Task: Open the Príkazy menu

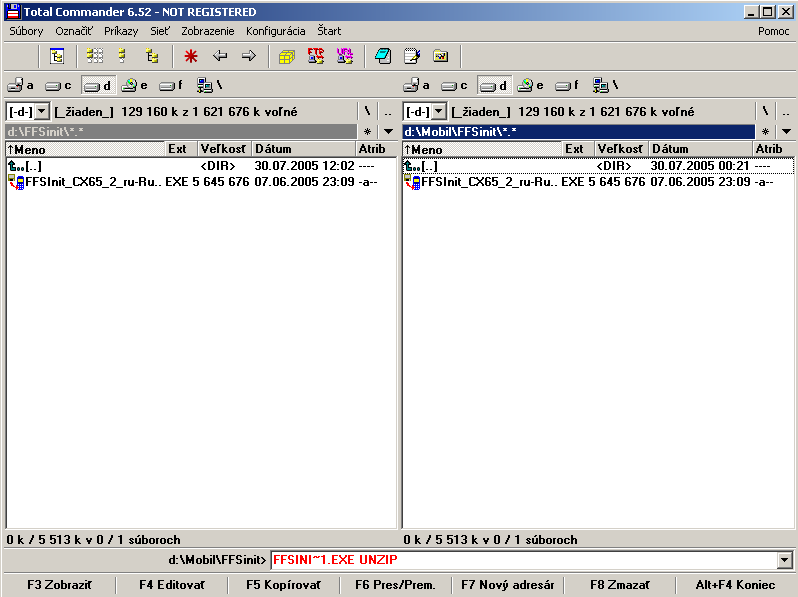Action: pyautogui.click(x=121, y=31)
